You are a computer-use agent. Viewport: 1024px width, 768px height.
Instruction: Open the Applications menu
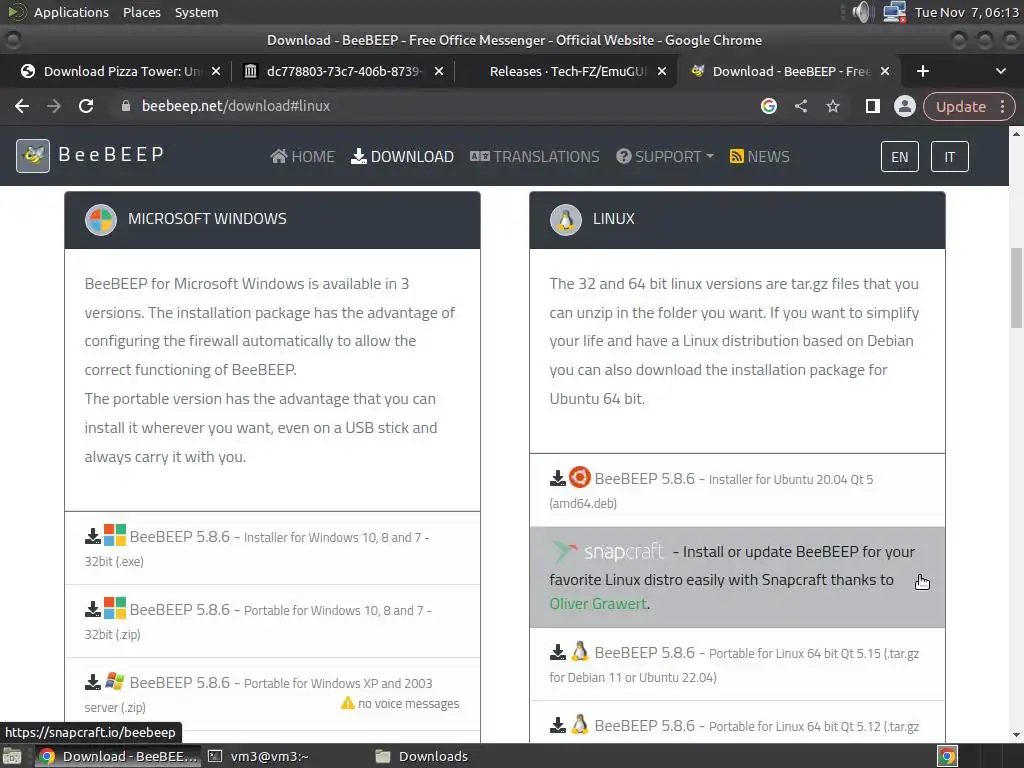(x=71, y=12)
